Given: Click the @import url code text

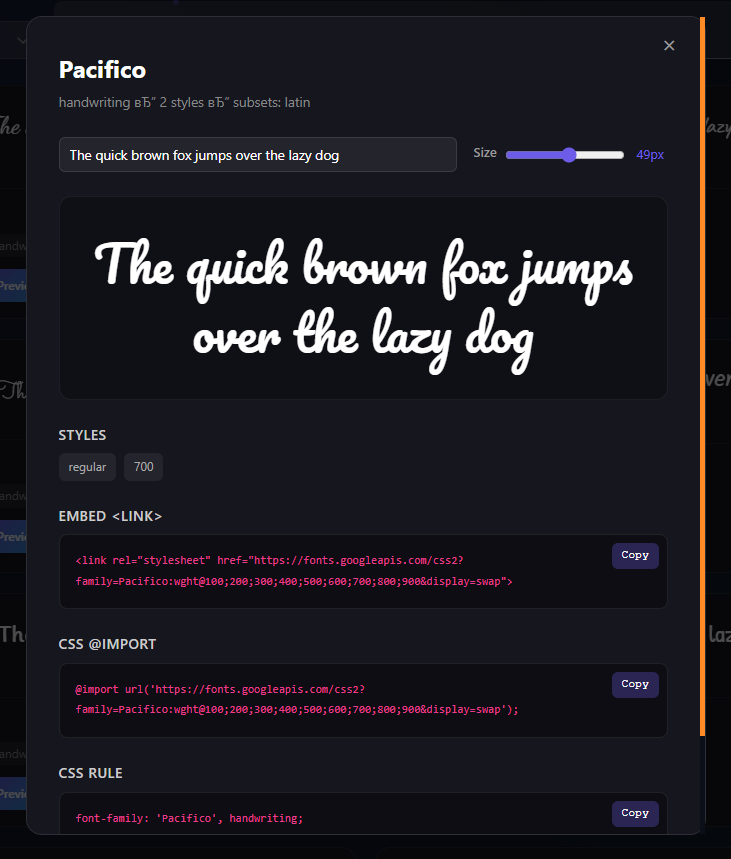Looking at the screenshot, I should point(297,699).
